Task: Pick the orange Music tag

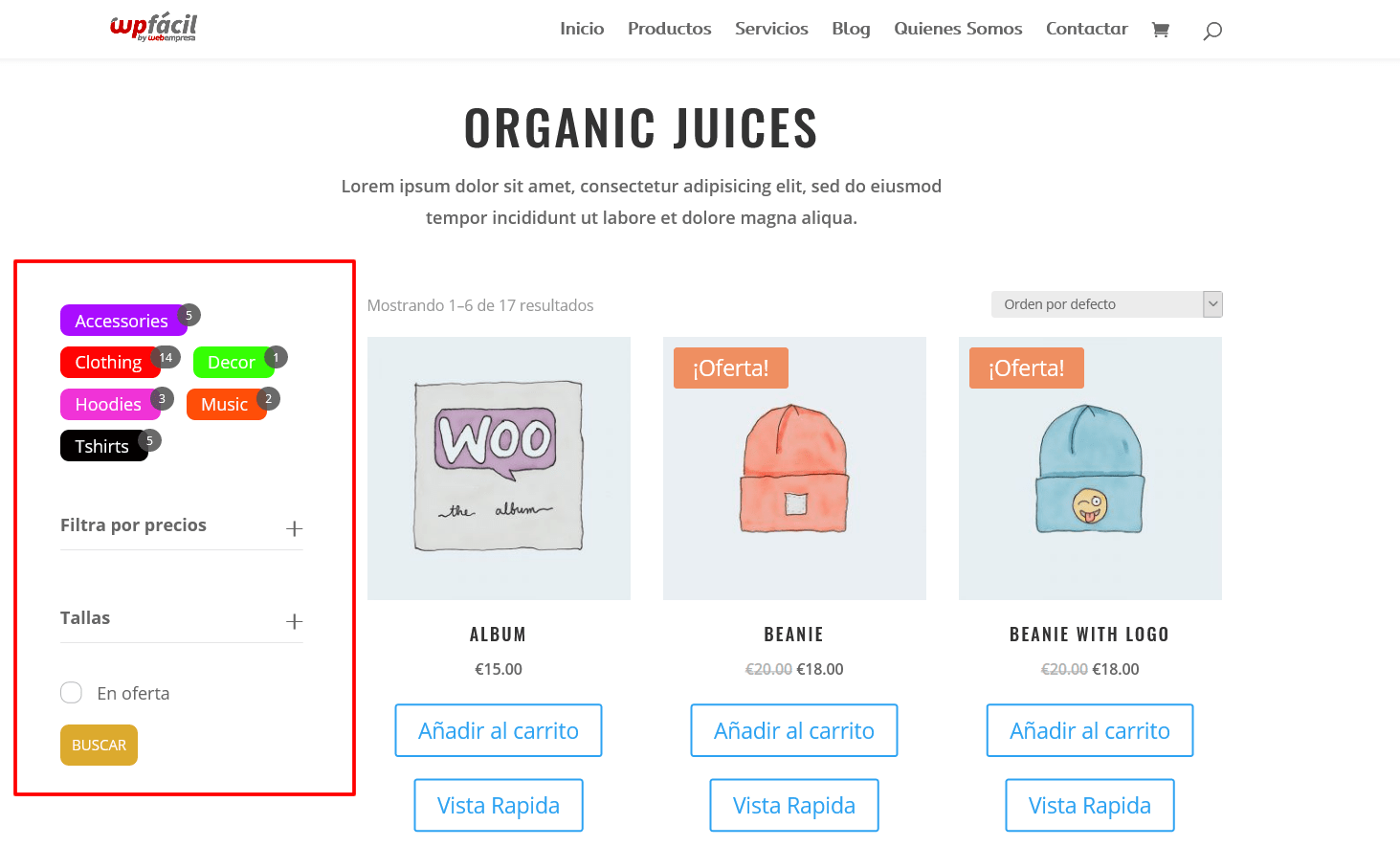Action: pos(225,405)
